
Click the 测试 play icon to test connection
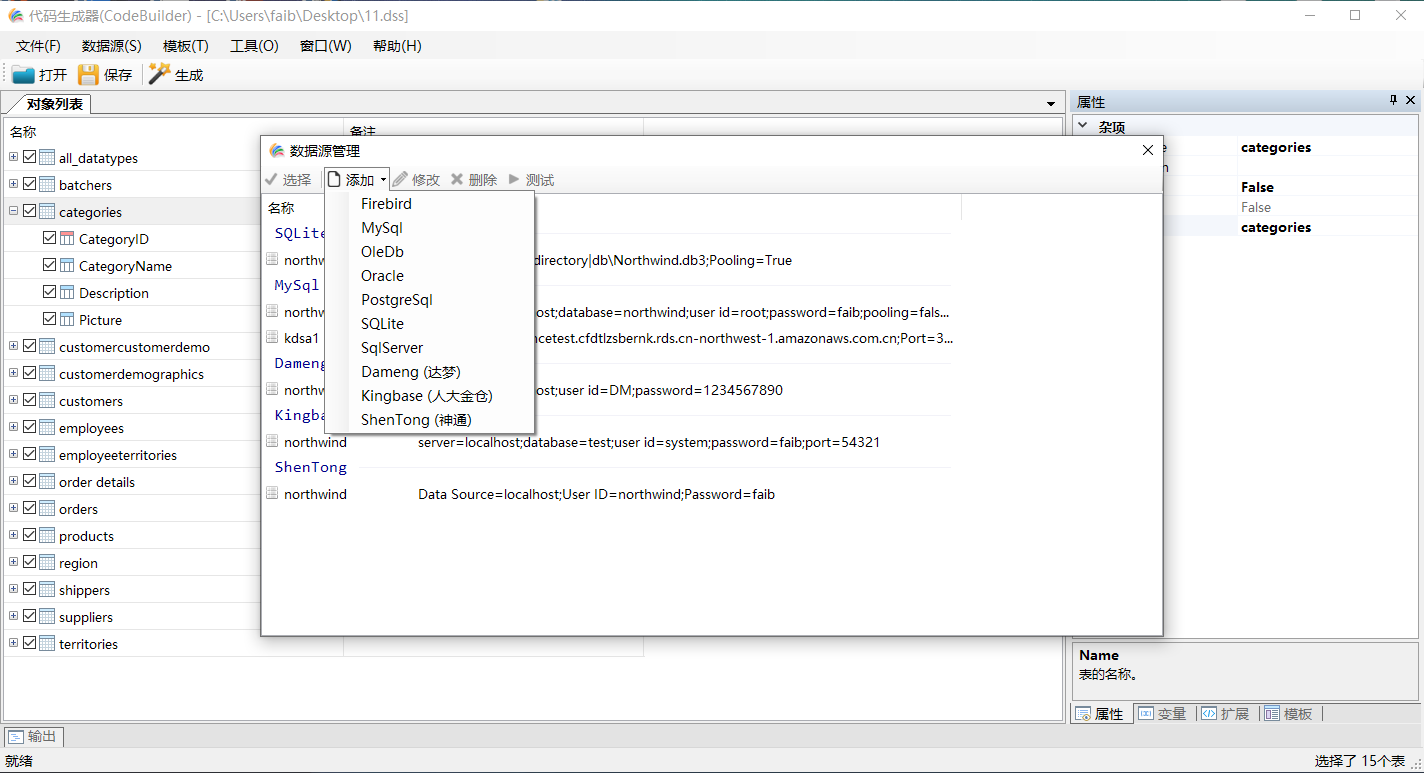(x=516, y=179)
